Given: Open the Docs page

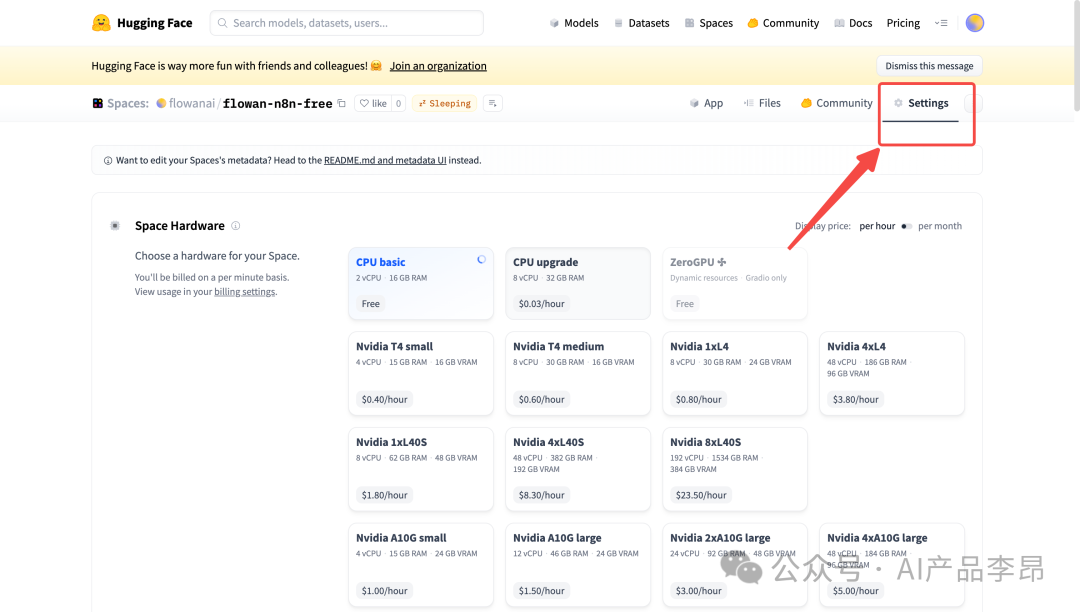Looking at the screenshot, I should coord(853,23).
